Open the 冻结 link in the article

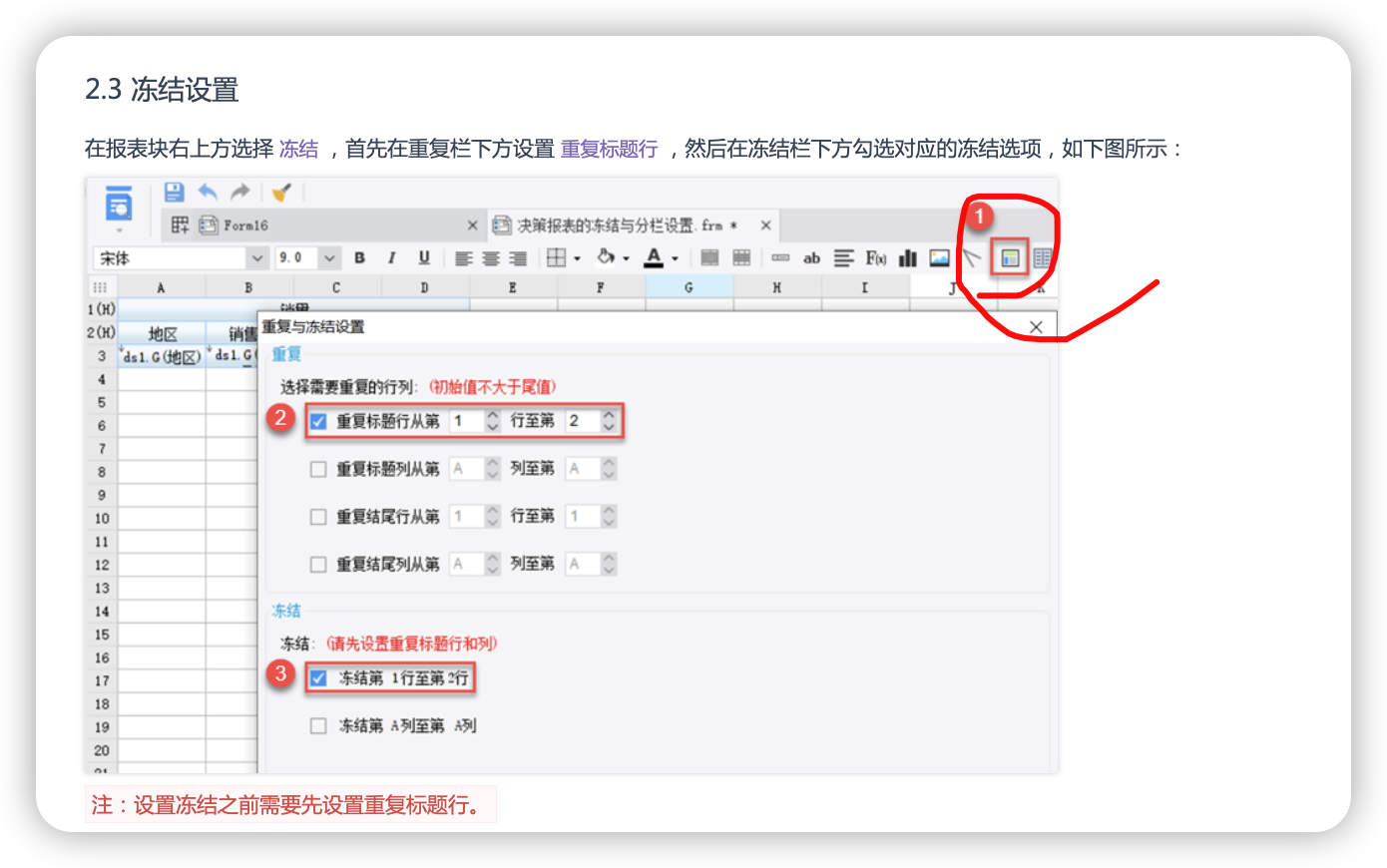pyautogui.click(x=298, y=150)
